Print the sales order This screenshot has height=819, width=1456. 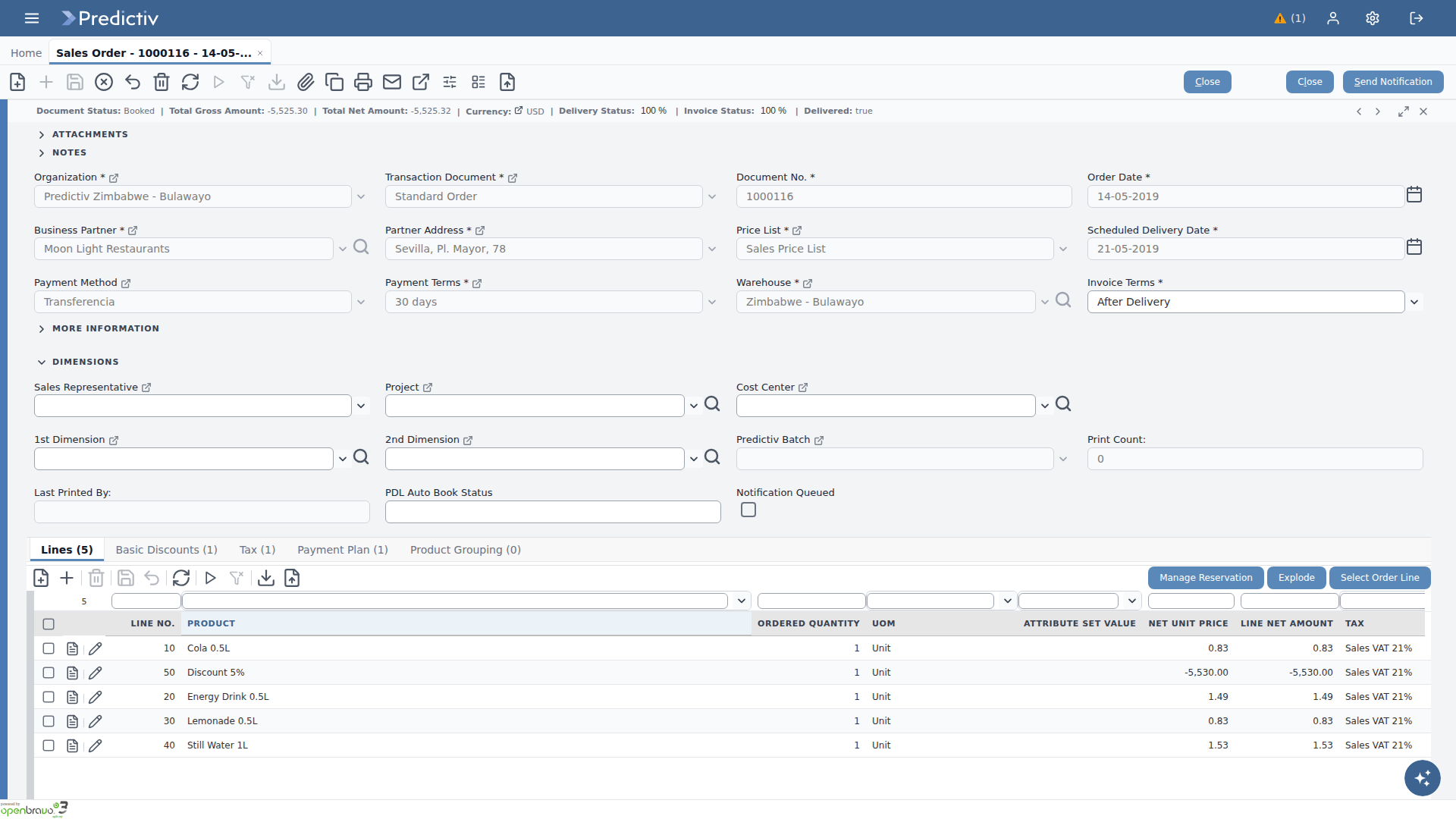coord(363,82)
